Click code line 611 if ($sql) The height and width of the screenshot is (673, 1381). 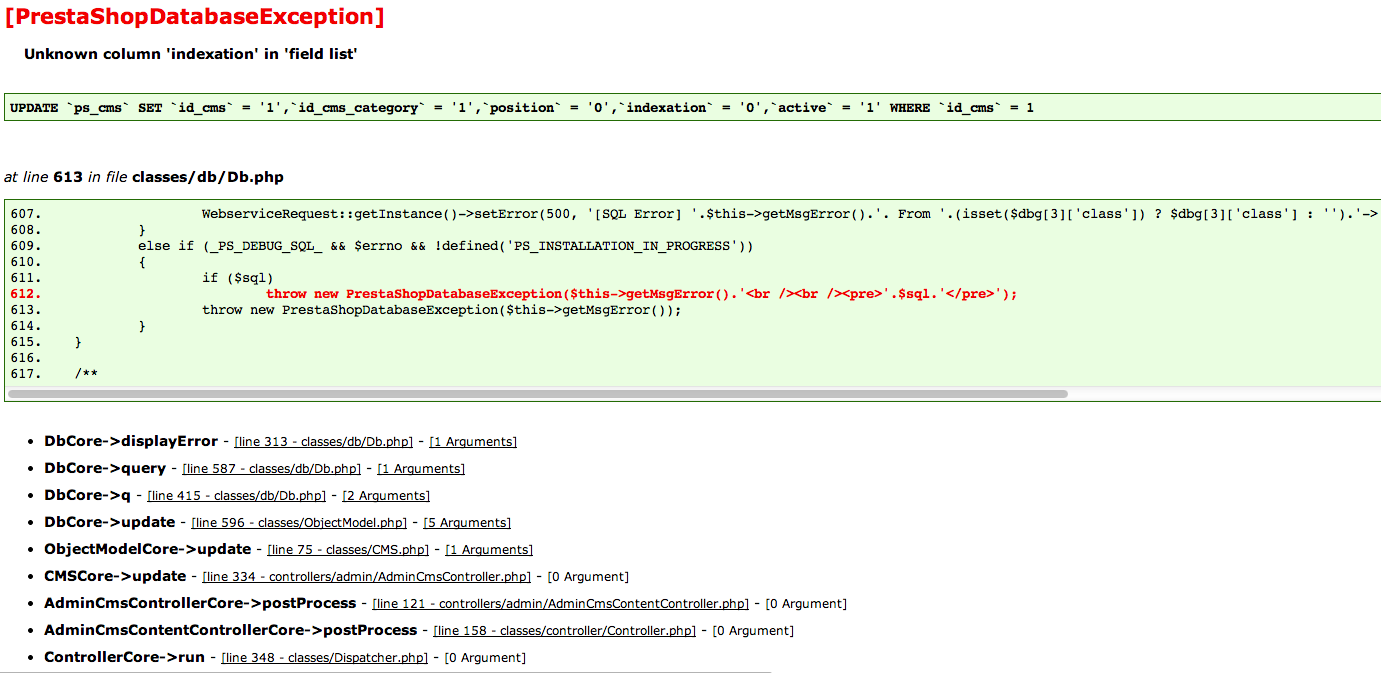point(238,278)
